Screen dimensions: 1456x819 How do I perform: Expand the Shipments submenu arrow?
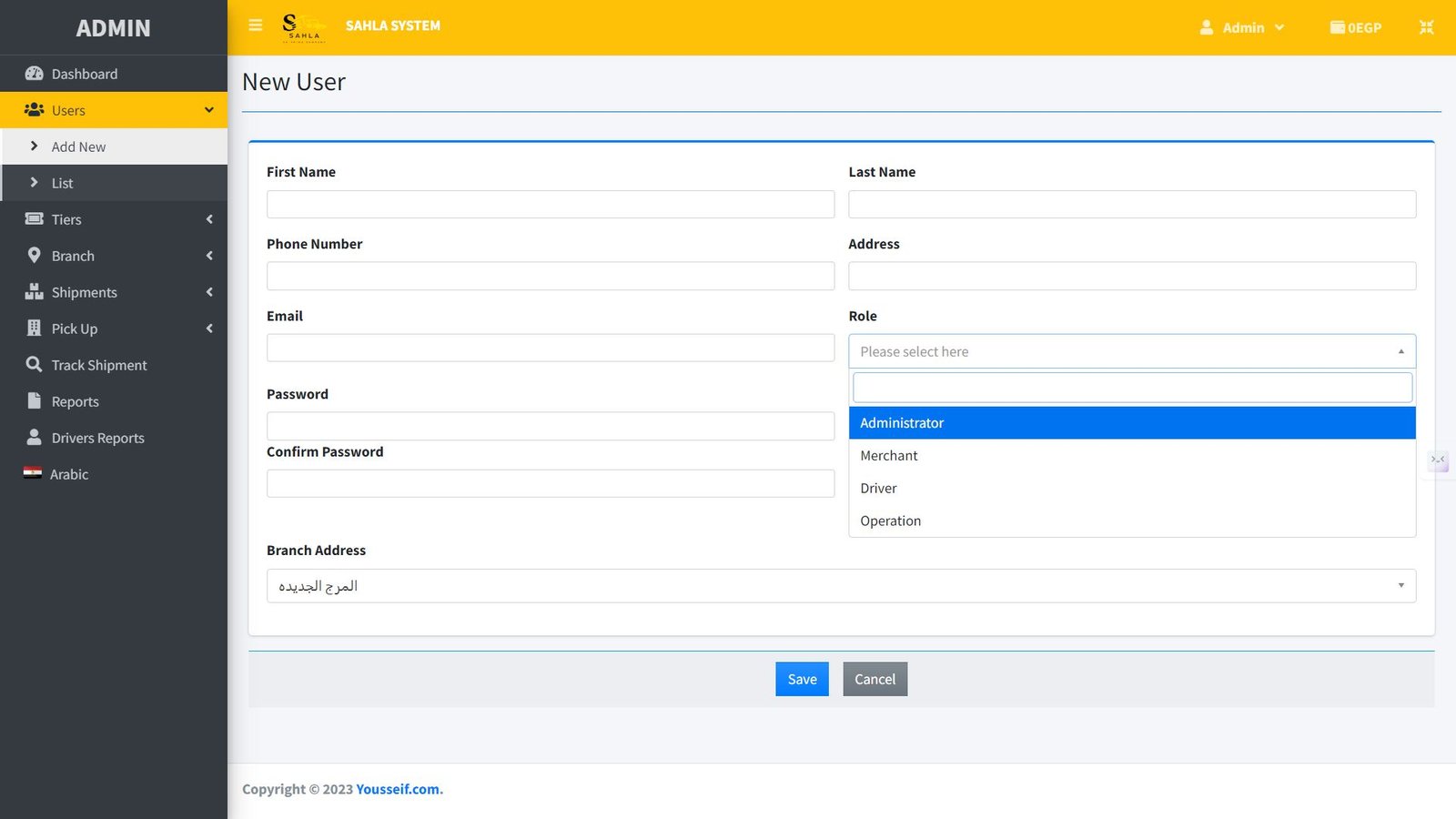click(x=209, y=292)
